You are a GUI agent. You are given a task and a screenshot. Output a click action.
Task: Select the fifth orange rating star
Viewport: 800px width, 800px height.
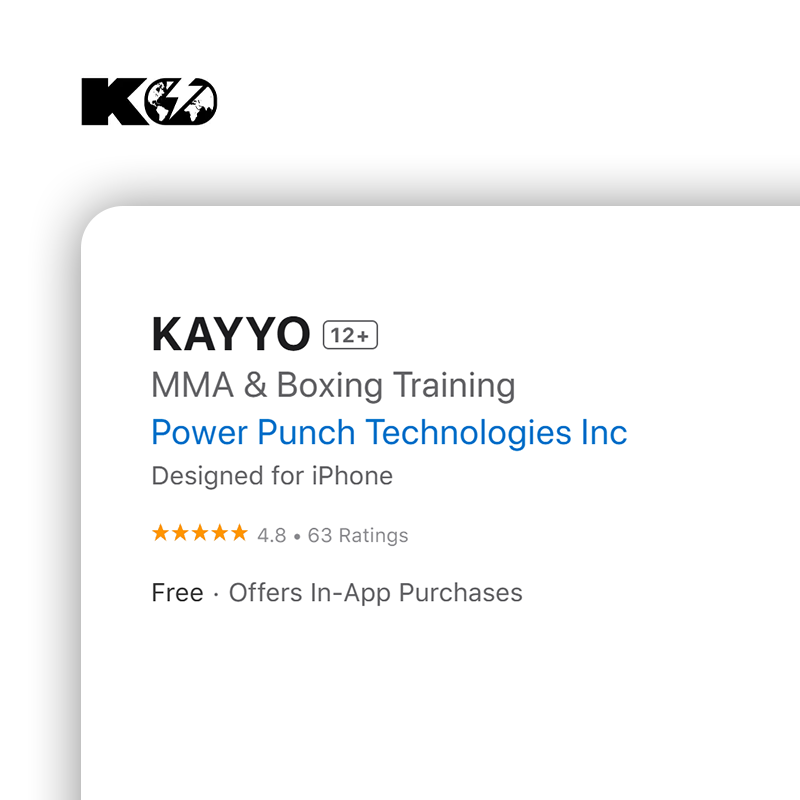click(239, 533)
